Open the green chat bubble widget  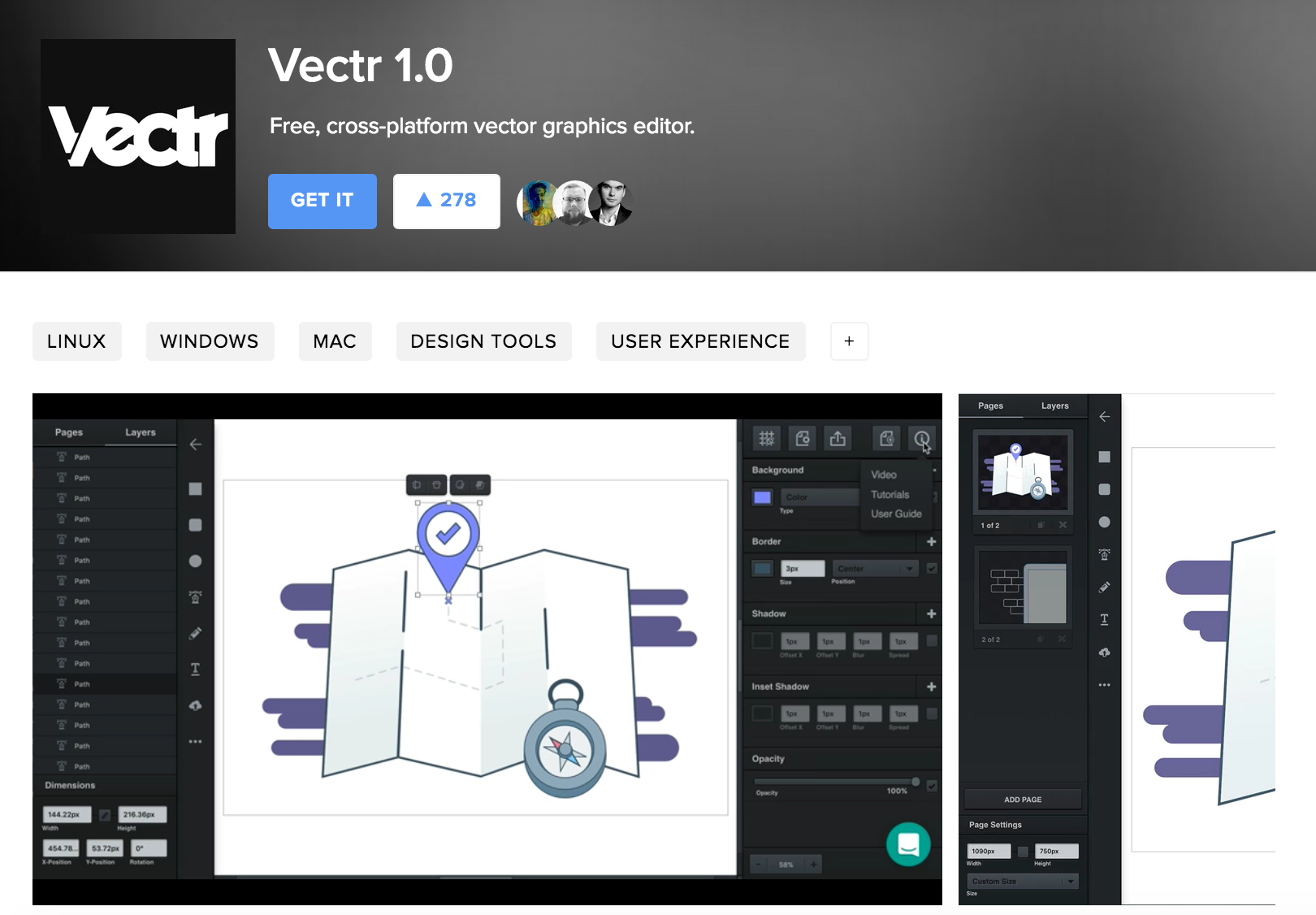(908, 844)
